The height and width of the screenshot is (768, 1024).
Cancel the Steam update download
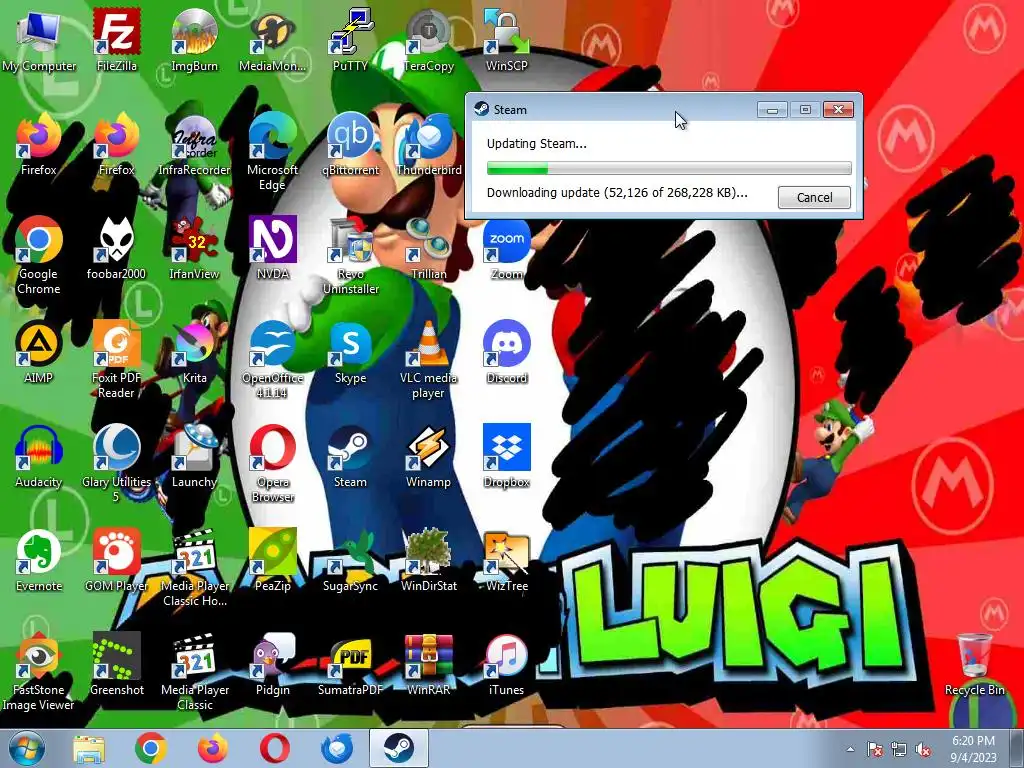coord(814,197)
